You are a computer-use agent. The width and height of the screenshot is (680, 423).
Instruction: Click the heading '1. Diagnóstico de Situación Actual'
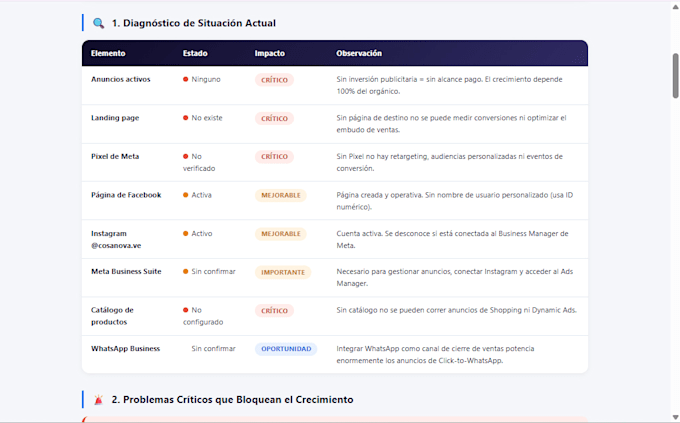[x=193, y=23]
